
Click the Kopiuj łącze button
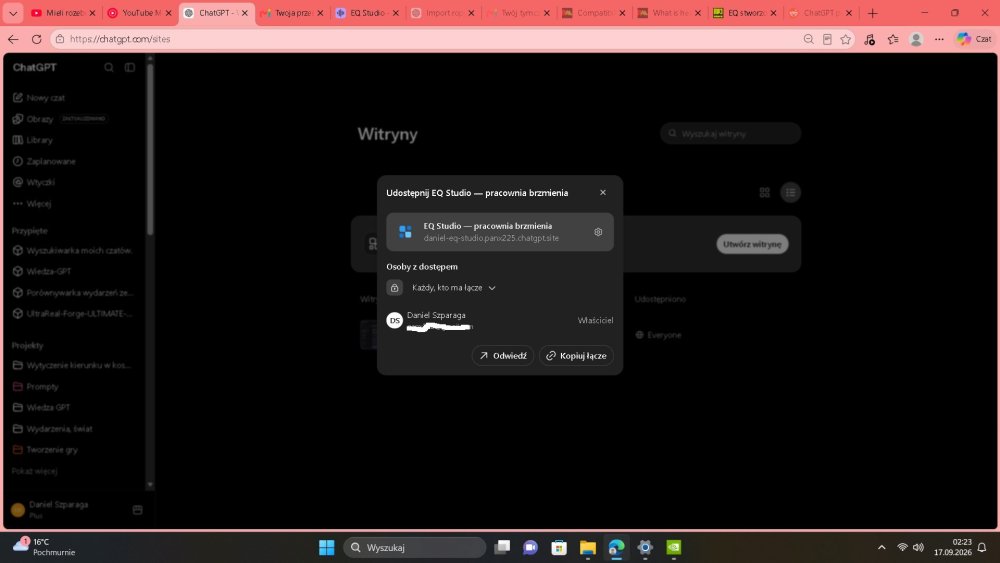(576, 356)
